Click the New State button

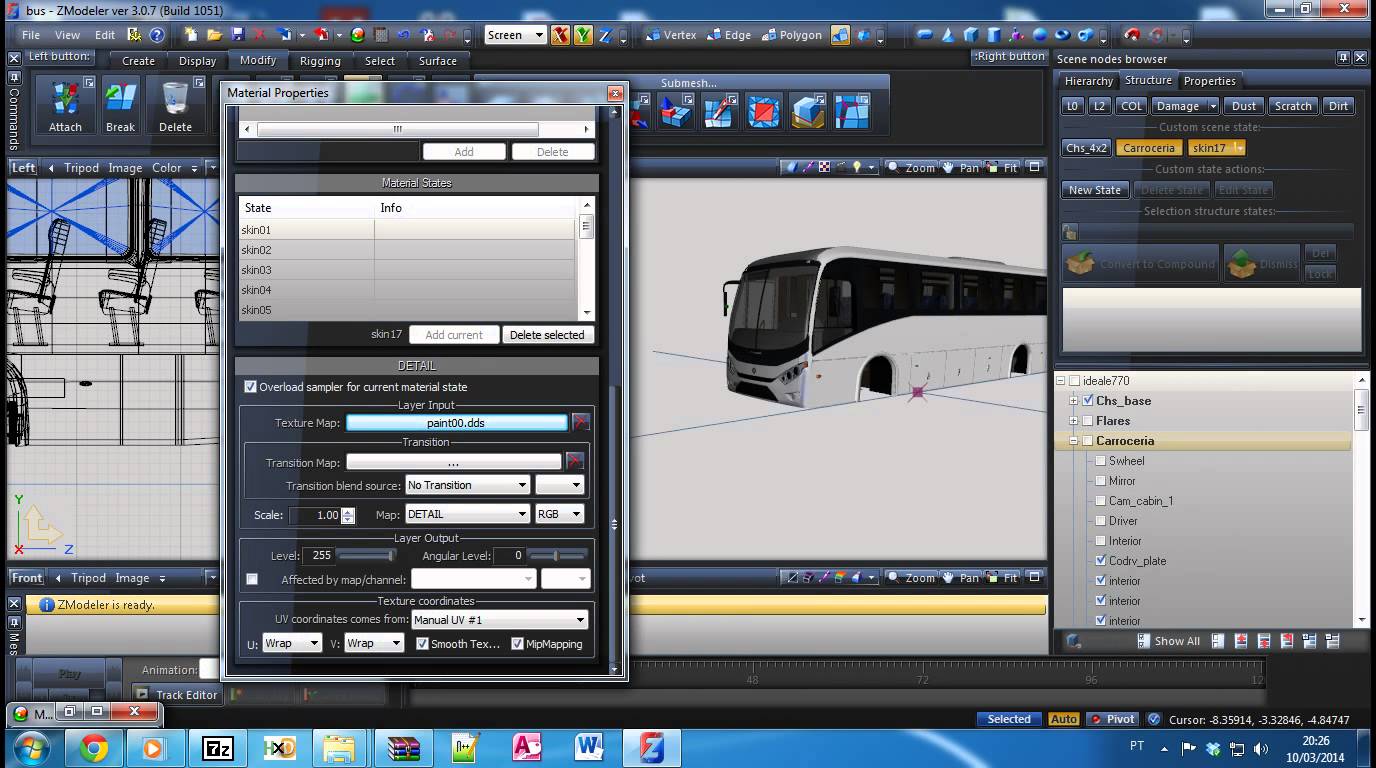point(1095,190)
